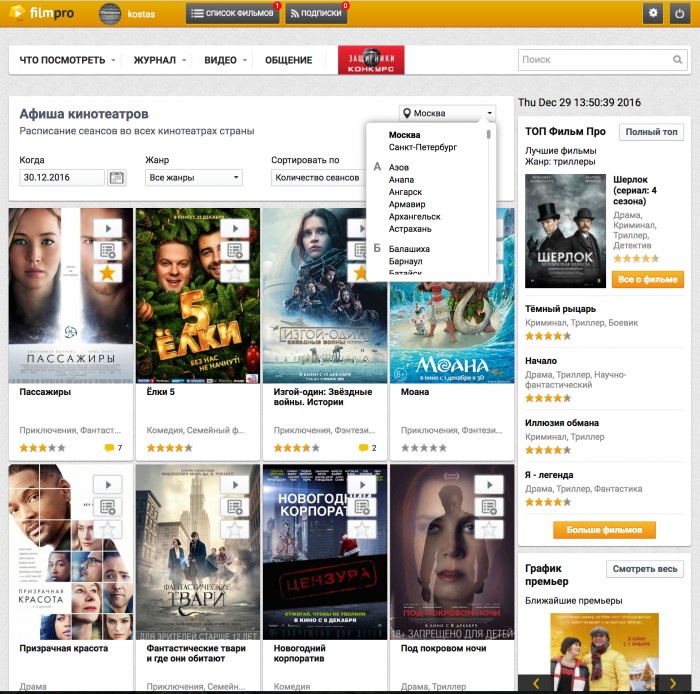The width and height of the screenshot is (700, 694).
Task: Toggle the favorite star on Пассажиры
Action: (108, 273)
